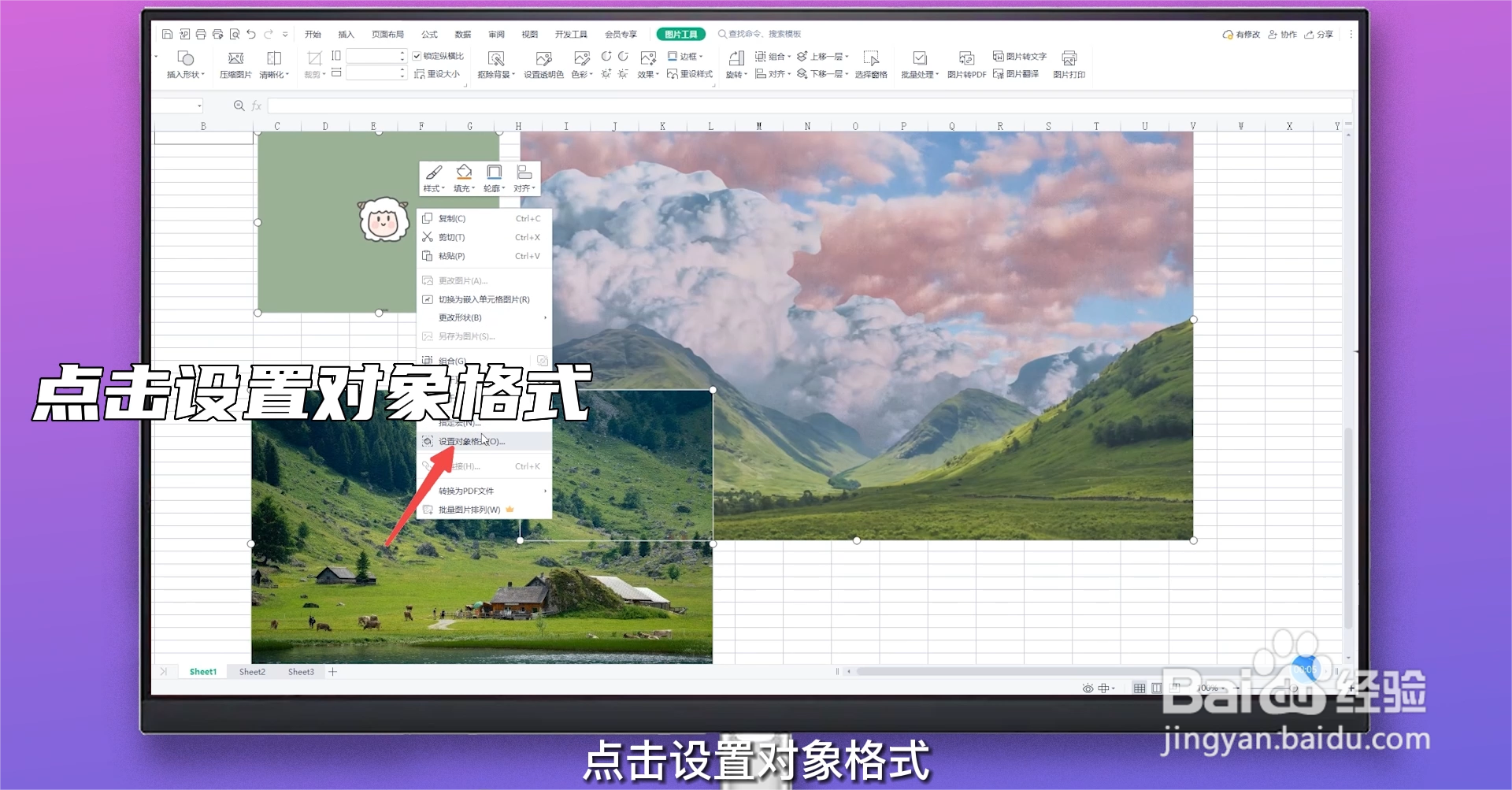
Task: Click 插入形状 button
Action: click(x=185, y=65)
